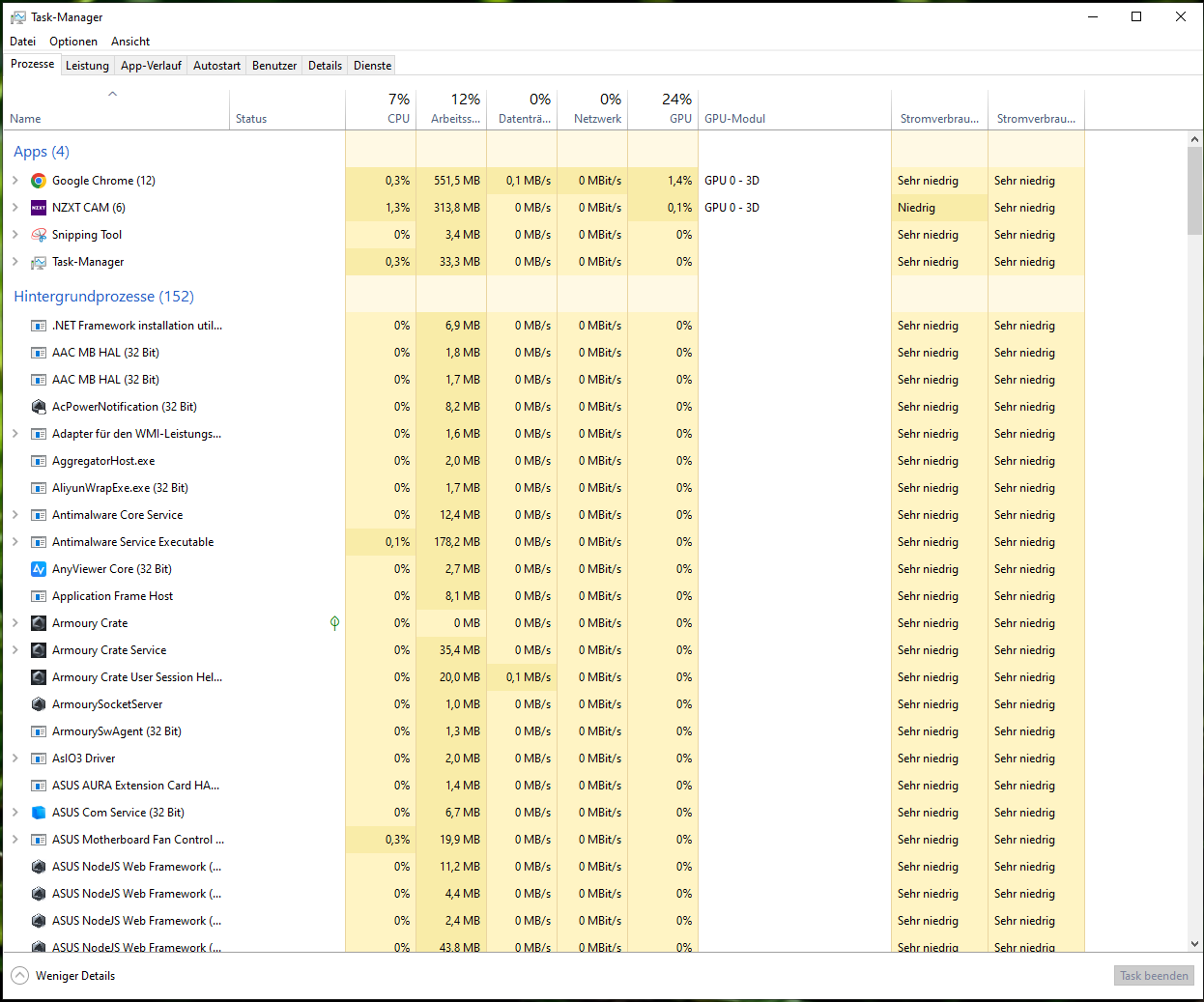Click the 551,5 MB memory value
Screen dimensions: 1204x1002
tap(457, 181)
